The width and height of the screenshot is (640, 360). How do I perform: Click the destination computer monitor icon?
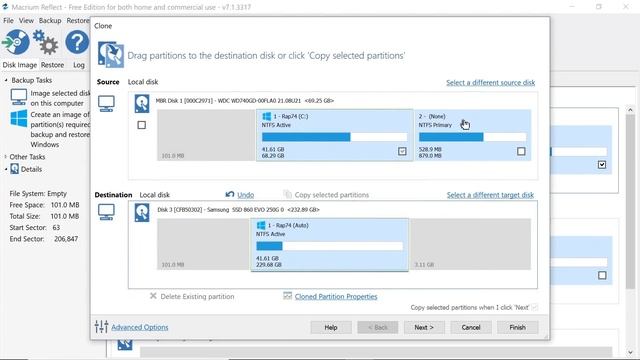[x=106, y=212]
